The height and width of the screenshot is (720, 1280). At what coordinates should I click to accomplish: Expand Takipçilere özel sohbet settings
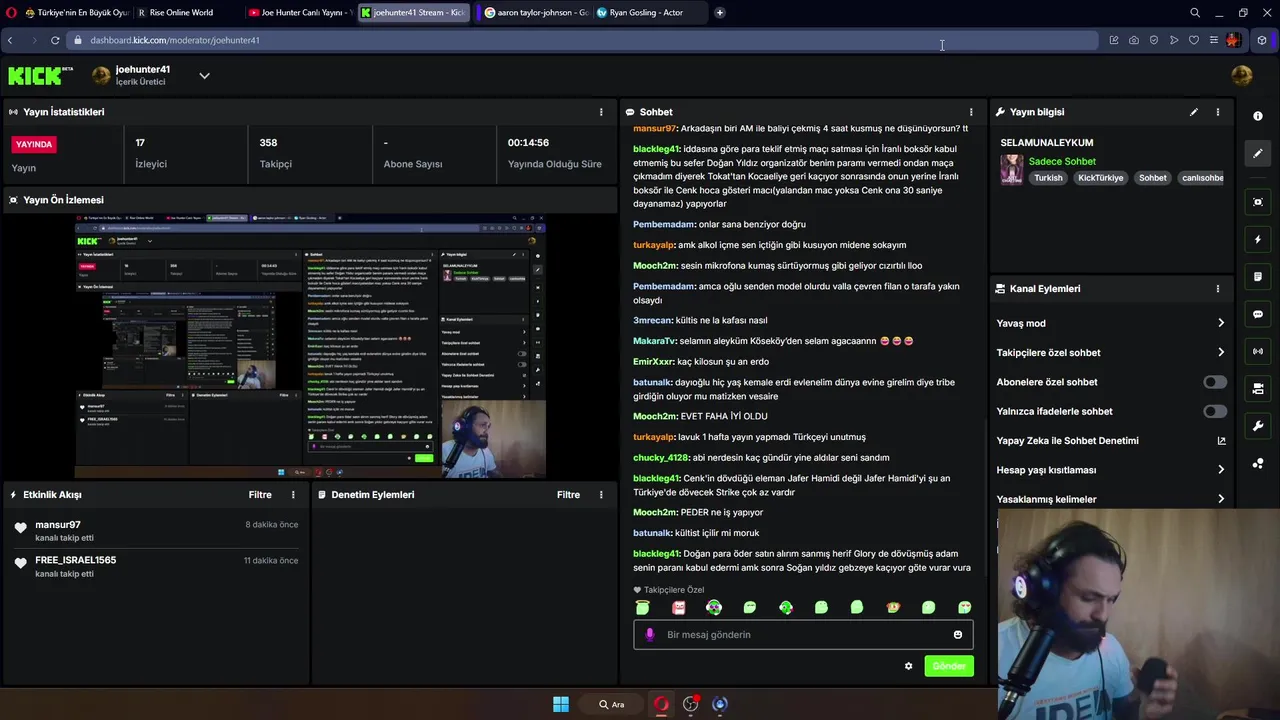(x=1110, y=353)
